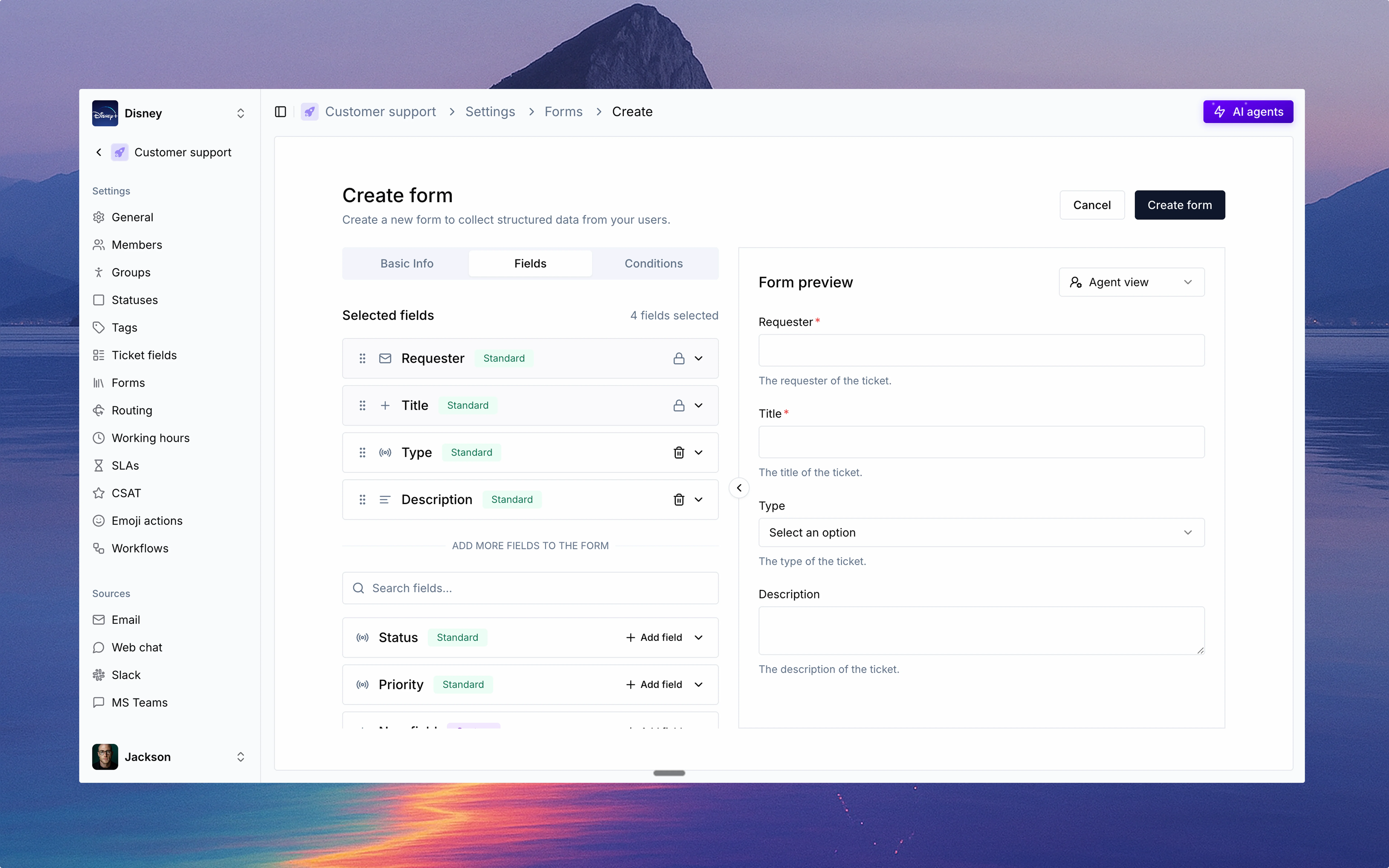1389x868 pixels.
Task: Click the back arrow beside Customer support
Action: (99, 152)
